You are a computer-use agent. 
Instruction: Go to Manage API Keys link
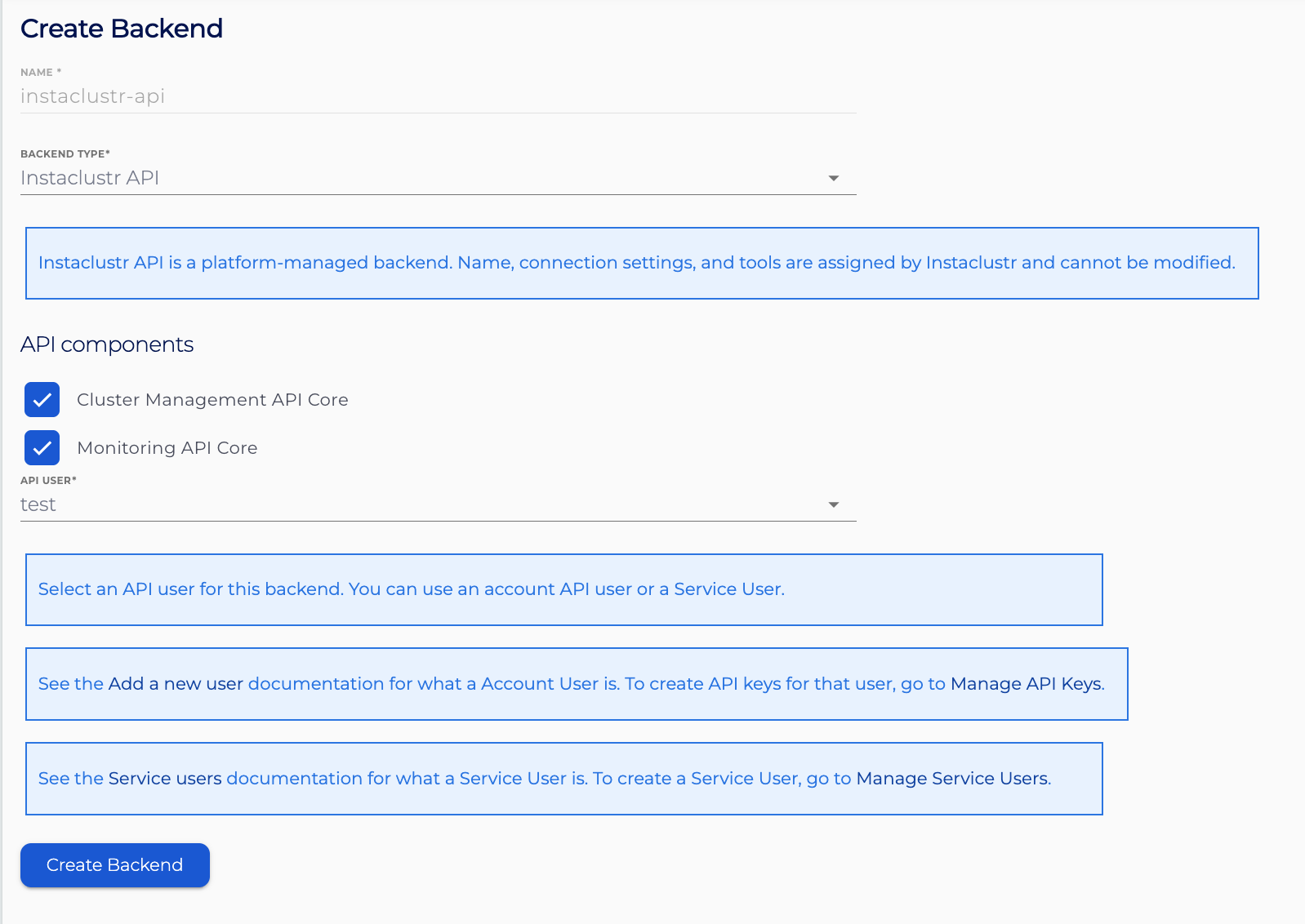[x=1027, y=684]
